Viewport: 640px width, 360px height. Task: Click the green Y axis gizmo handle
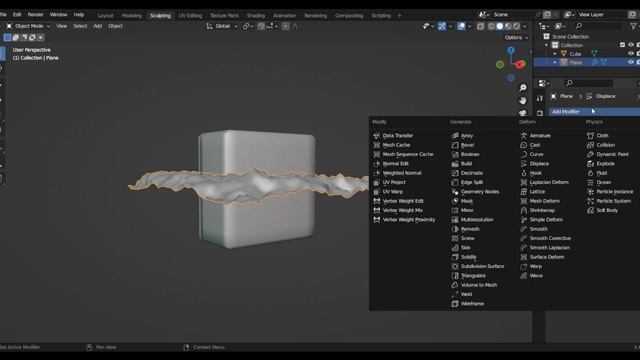tap(500, 64)
